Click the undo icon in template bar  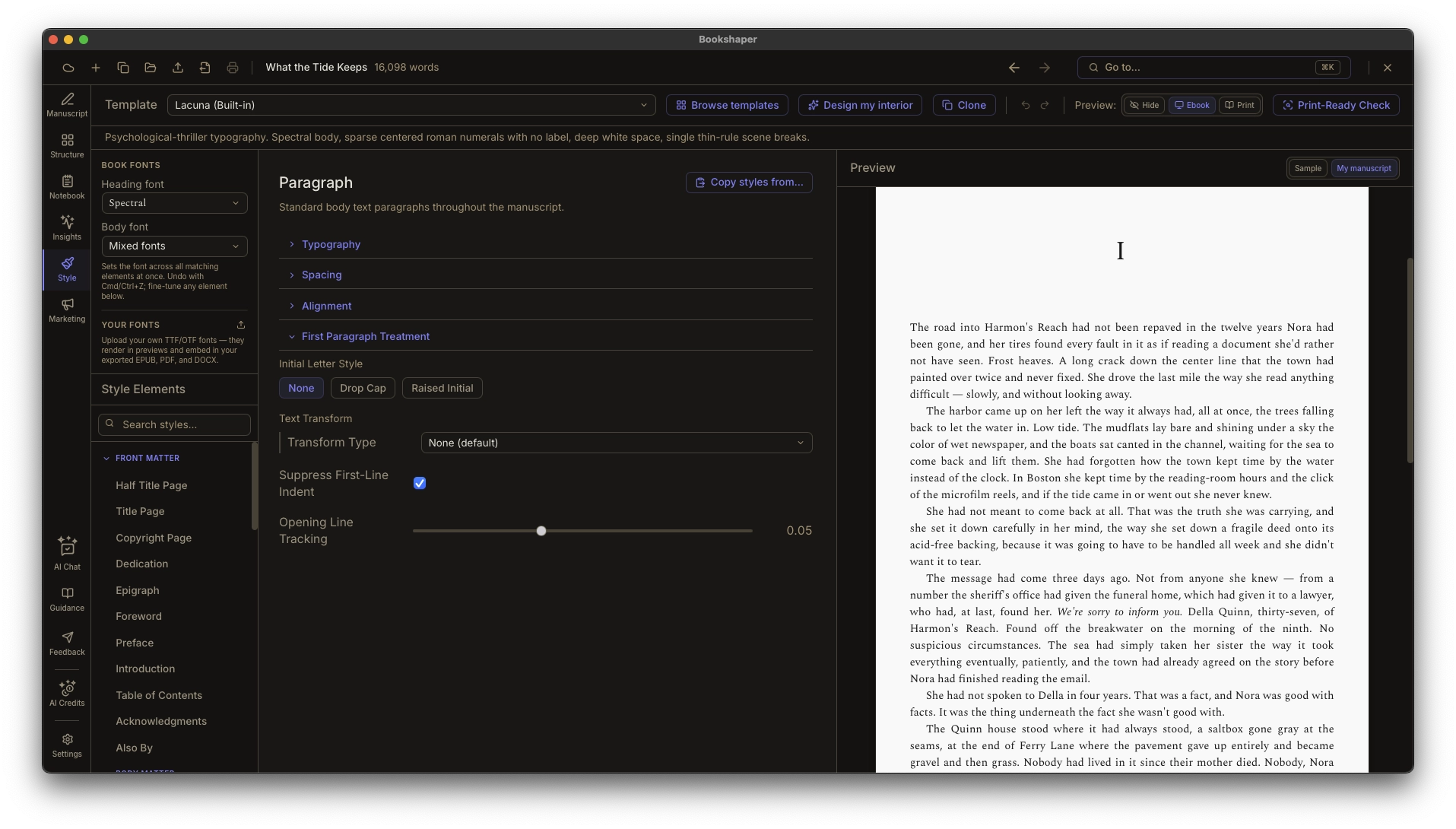tap(1026, 105)
